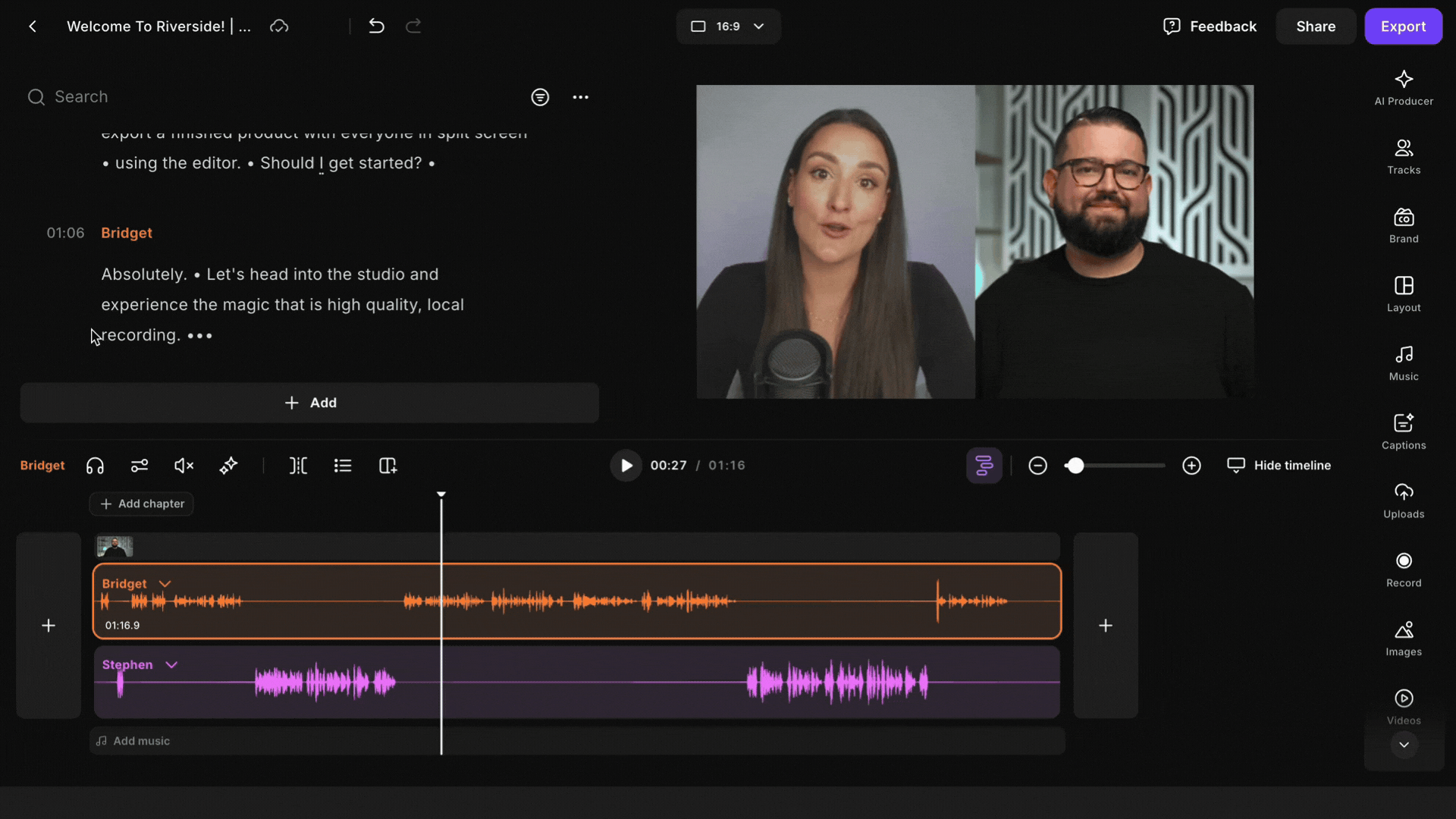The image size is (1456, 819).
Task: Open track adjustment sliders icon
Action: point(140,466)
